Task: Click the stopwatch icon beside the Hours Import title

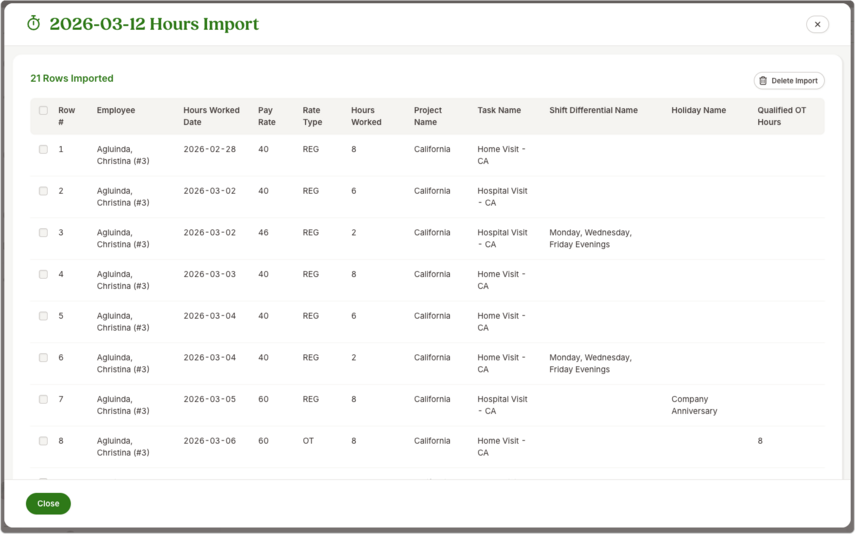Action: (x=33, y=23)
